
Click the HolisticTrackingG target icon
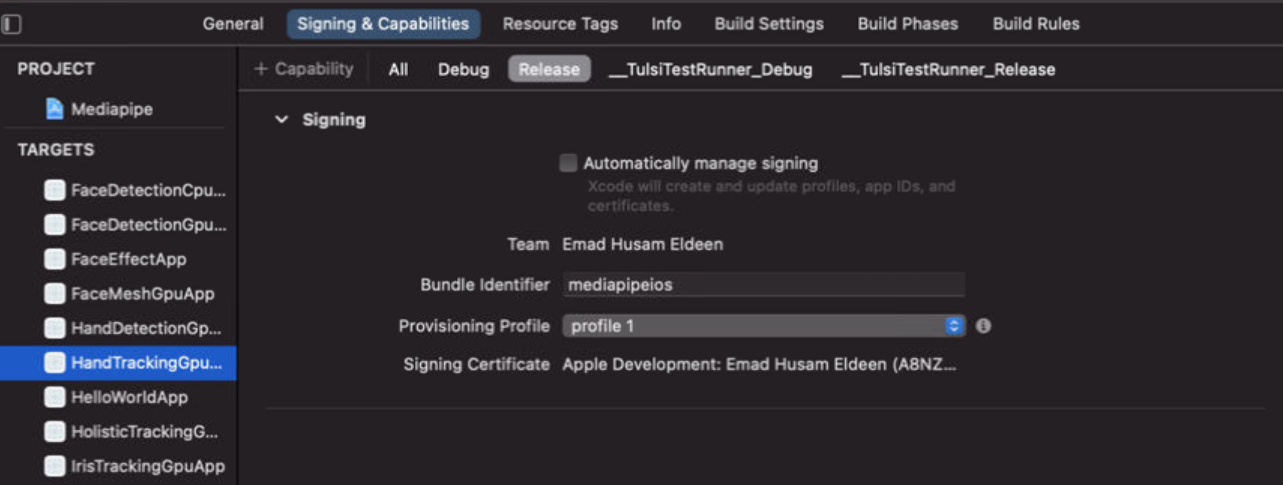pyautogui.click(x=55, y=432)
